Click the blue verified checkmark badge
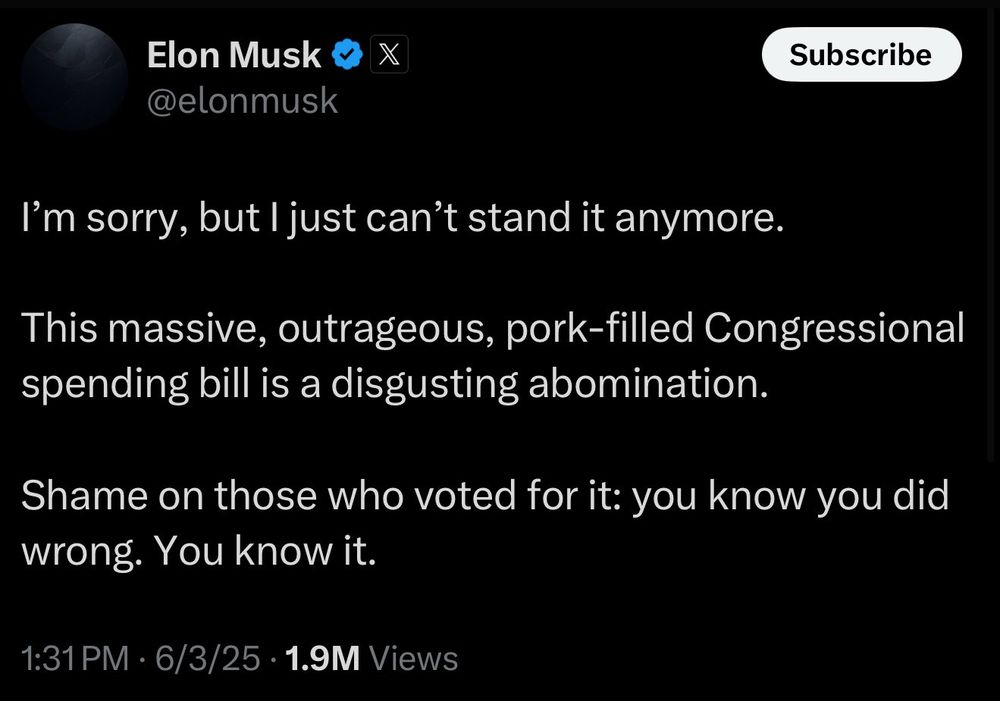 346,55
